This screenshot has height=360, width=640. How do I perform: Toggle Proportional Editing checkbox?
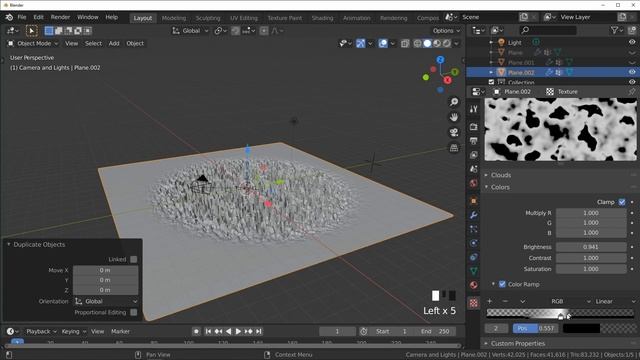coord(133,312)
